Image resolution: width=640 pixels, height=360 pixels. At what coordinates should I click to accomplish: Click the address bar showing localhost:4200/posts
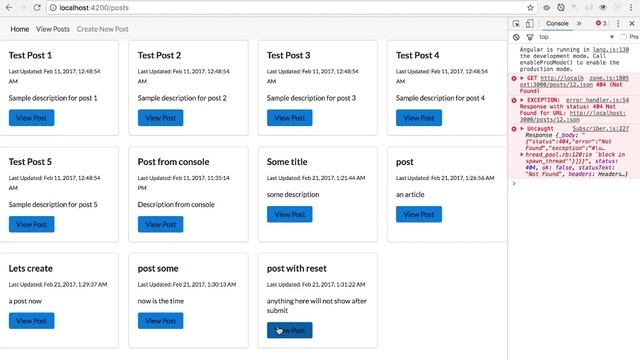point(286,7)
